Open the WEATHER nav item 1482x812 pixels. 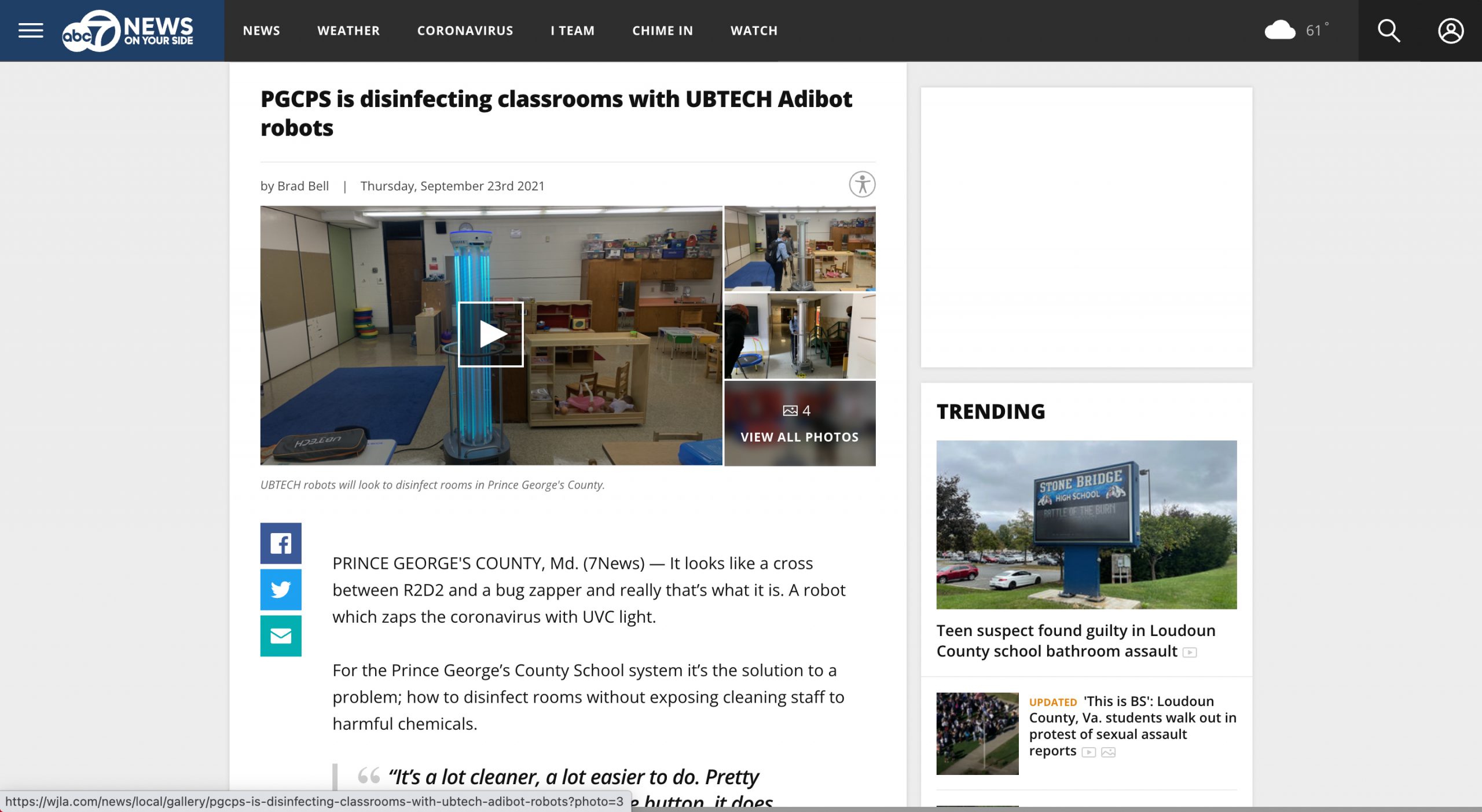(349, 31)
